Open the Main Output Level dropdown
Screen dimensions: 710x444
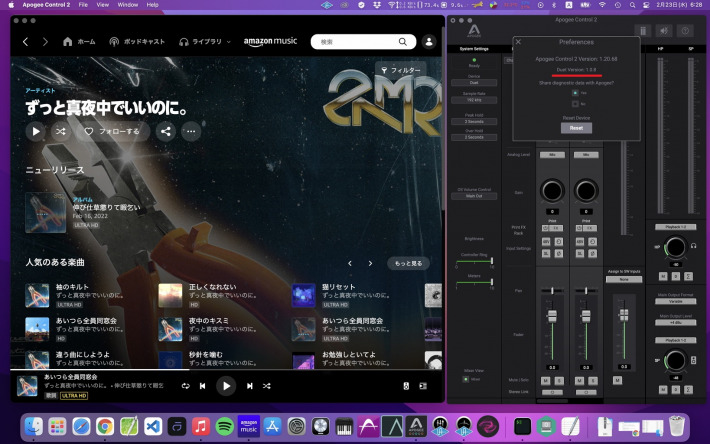click(x=677, y=322)
